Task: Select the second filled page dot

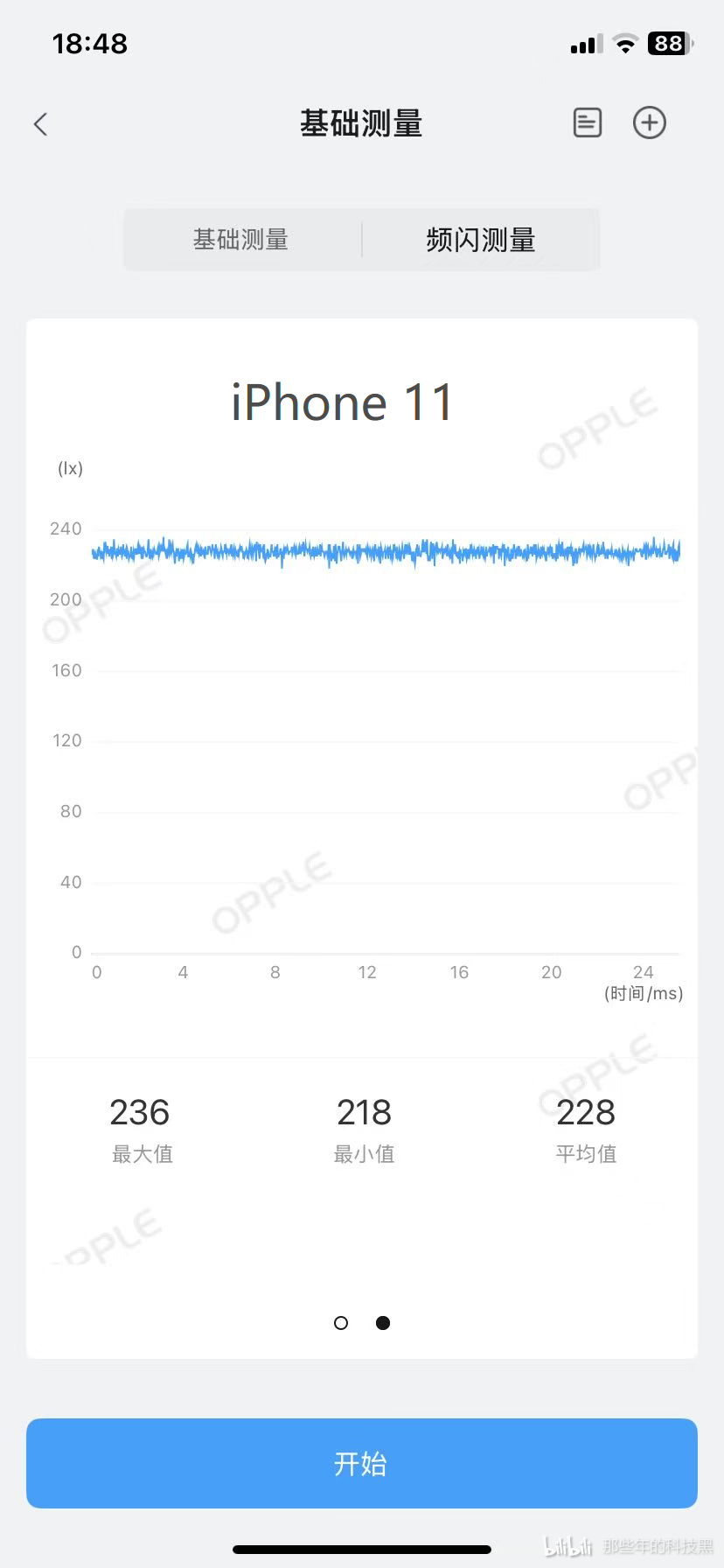Action: tap(383, 1323)
